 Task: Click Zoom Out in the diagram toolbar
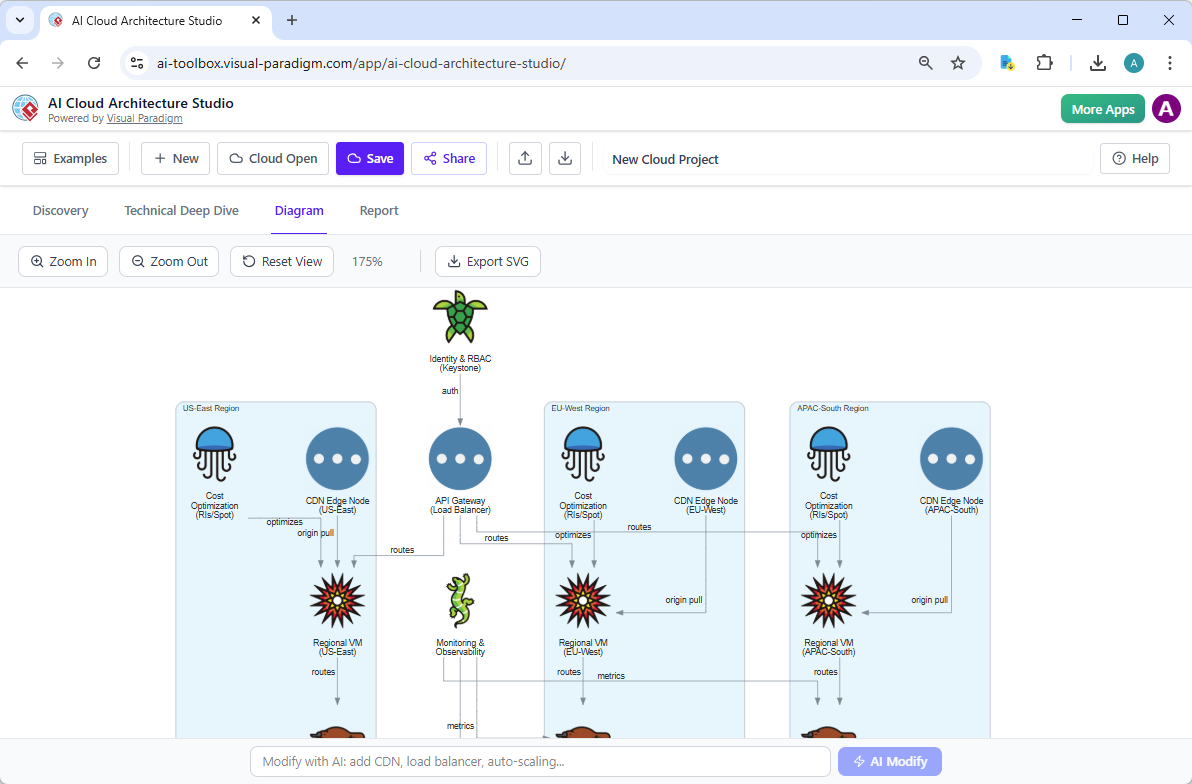coord(168,261)
